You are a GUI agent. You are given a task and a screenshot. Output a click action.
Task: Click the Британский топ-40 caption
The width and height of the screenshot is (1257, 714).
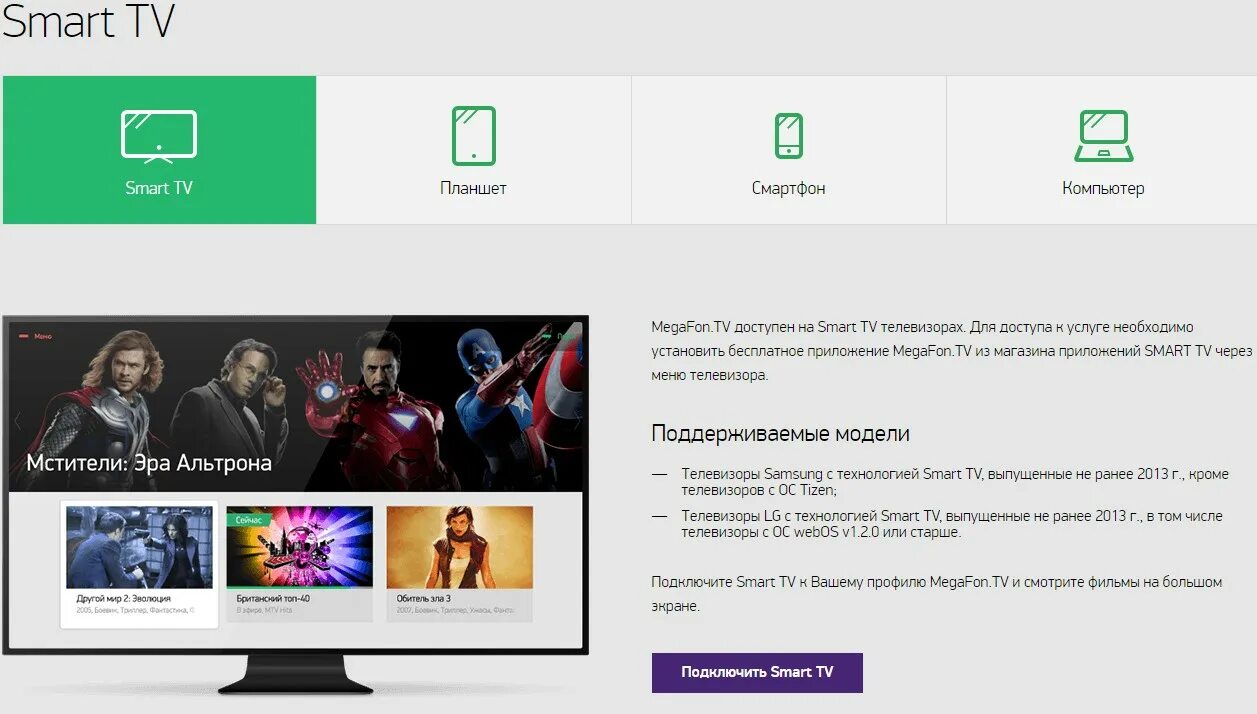(273, 598)
